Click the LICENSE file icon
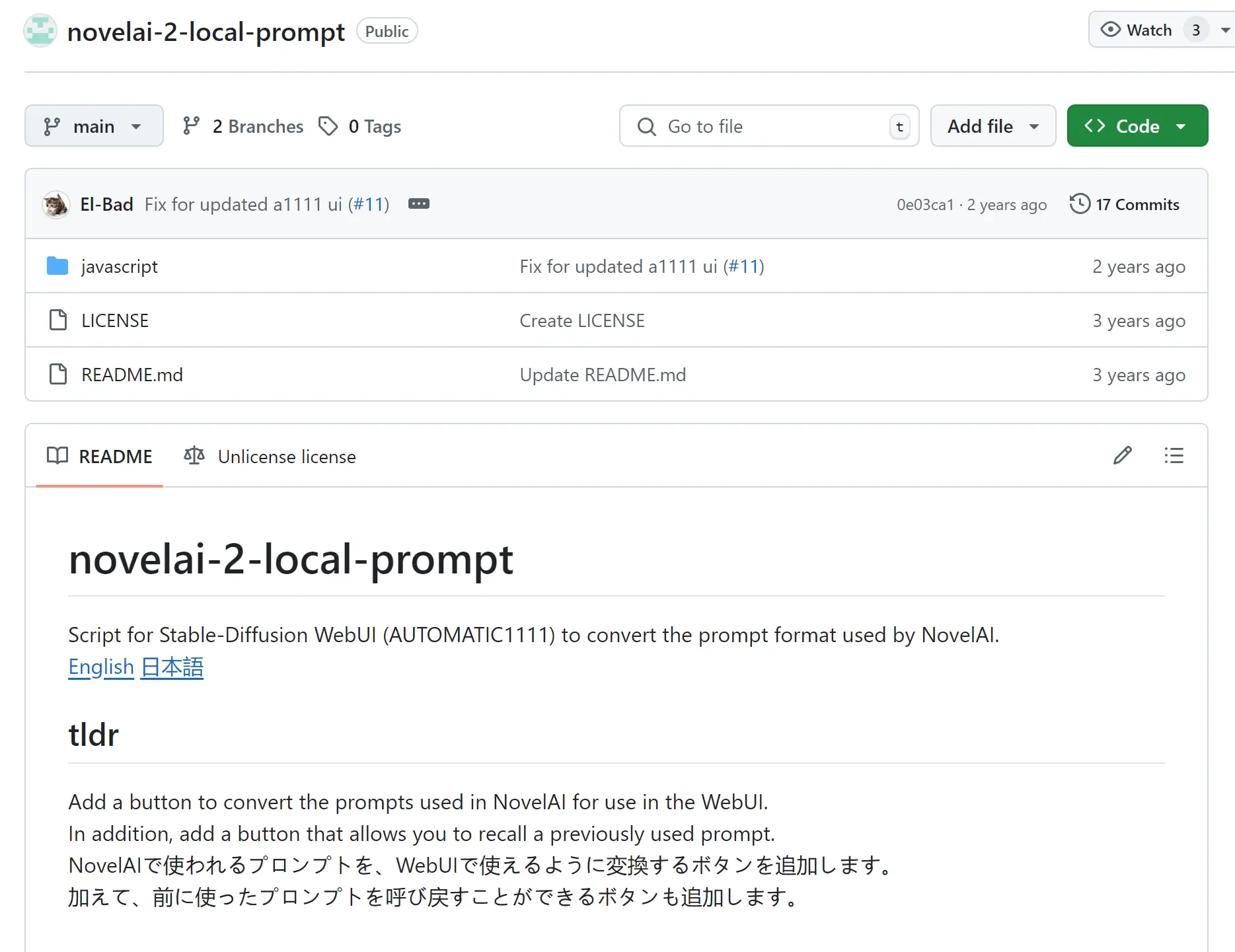Screen dimensions: 1235x952 click(x=58, y=320)
